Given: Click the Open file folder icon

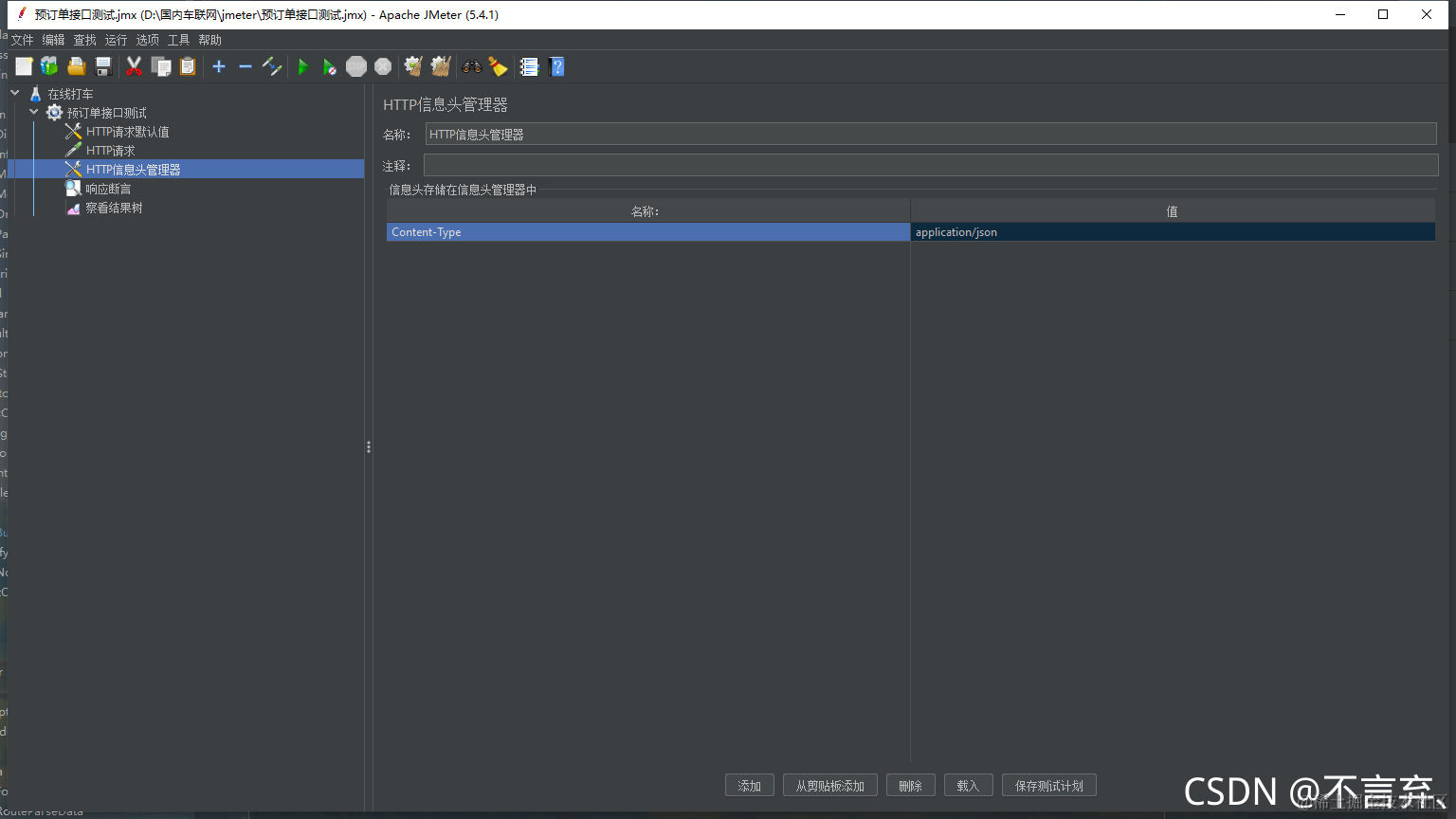Looking at the screenshot, I should (x=77, y=66).
